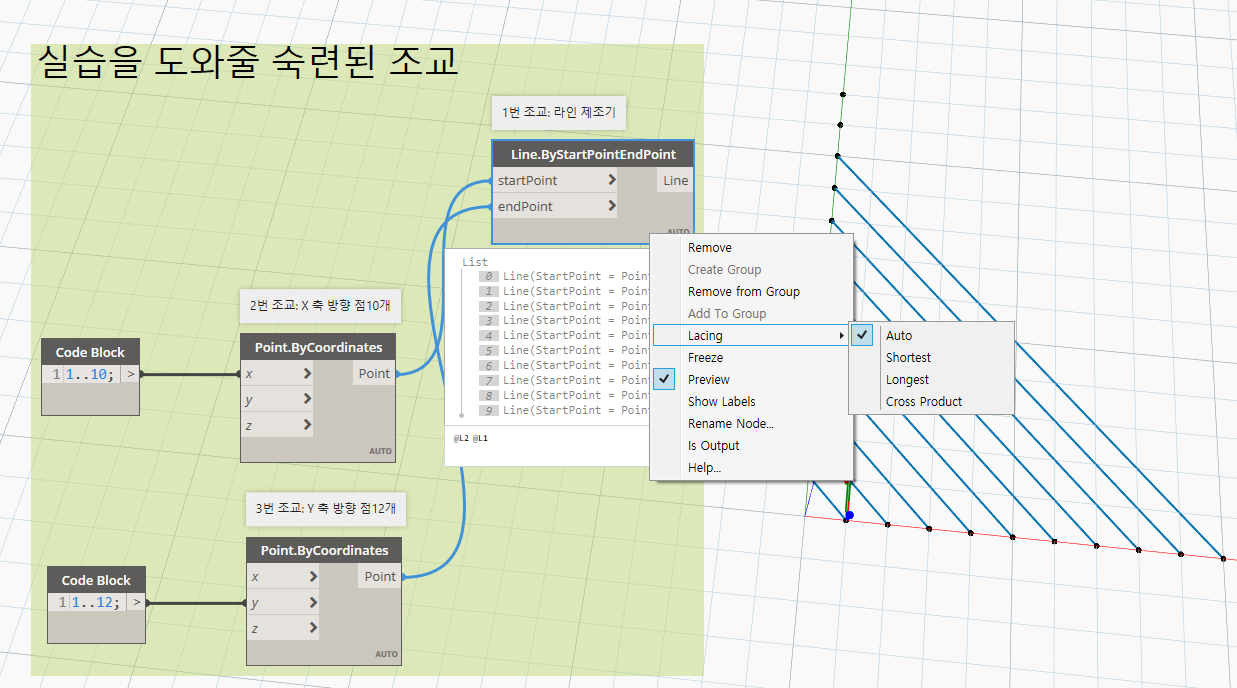Click the startPoint port label
The height and width of the screenshot is (688, 1237).
coord(527,180)
